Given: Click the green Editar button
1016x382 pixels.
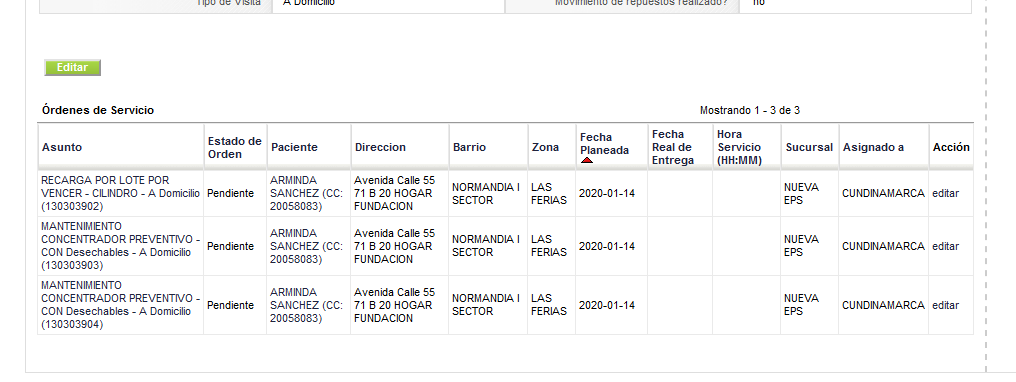Looking at the screenshot, I should coord(73,67).
